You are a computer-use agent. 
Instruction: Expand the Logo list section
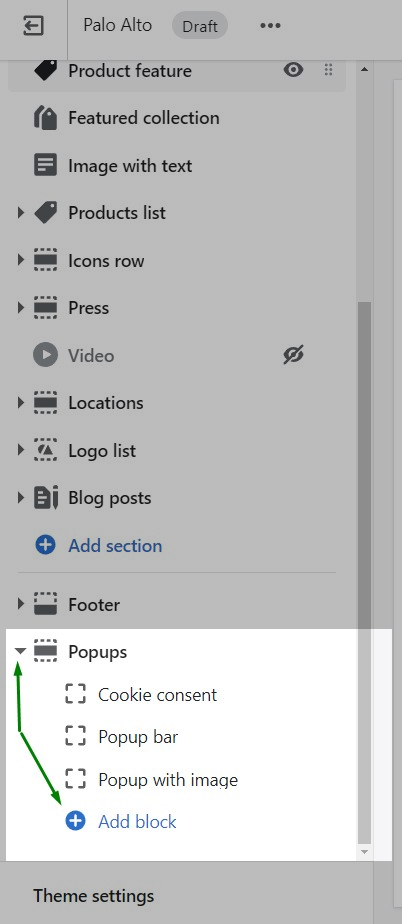pyautogui.click(x=21, y=450)
